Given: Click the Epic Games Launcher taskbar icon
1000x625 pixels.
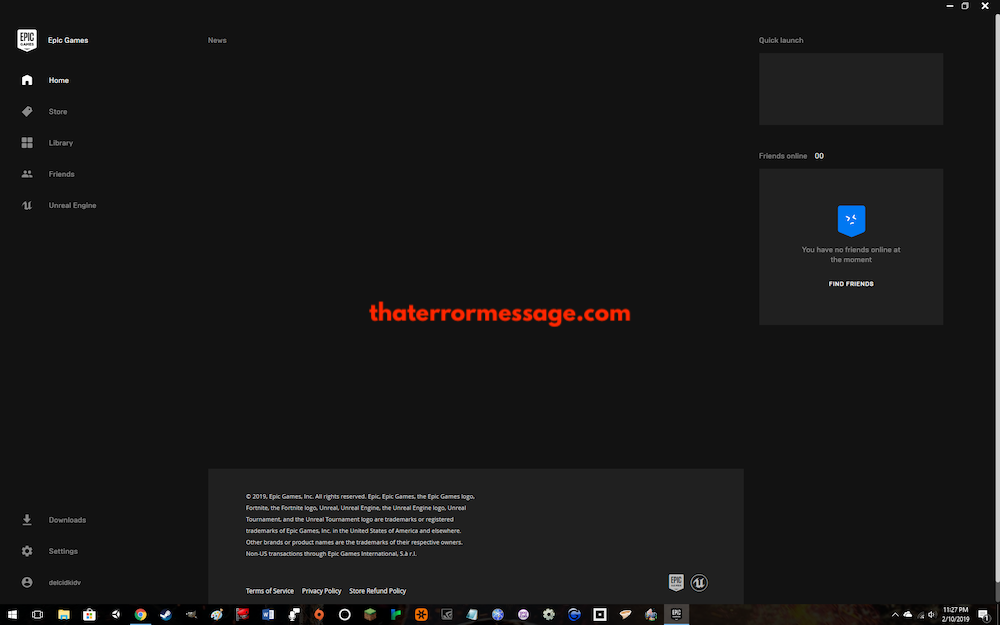Looking at the screenshot, I should pos(676,615).
